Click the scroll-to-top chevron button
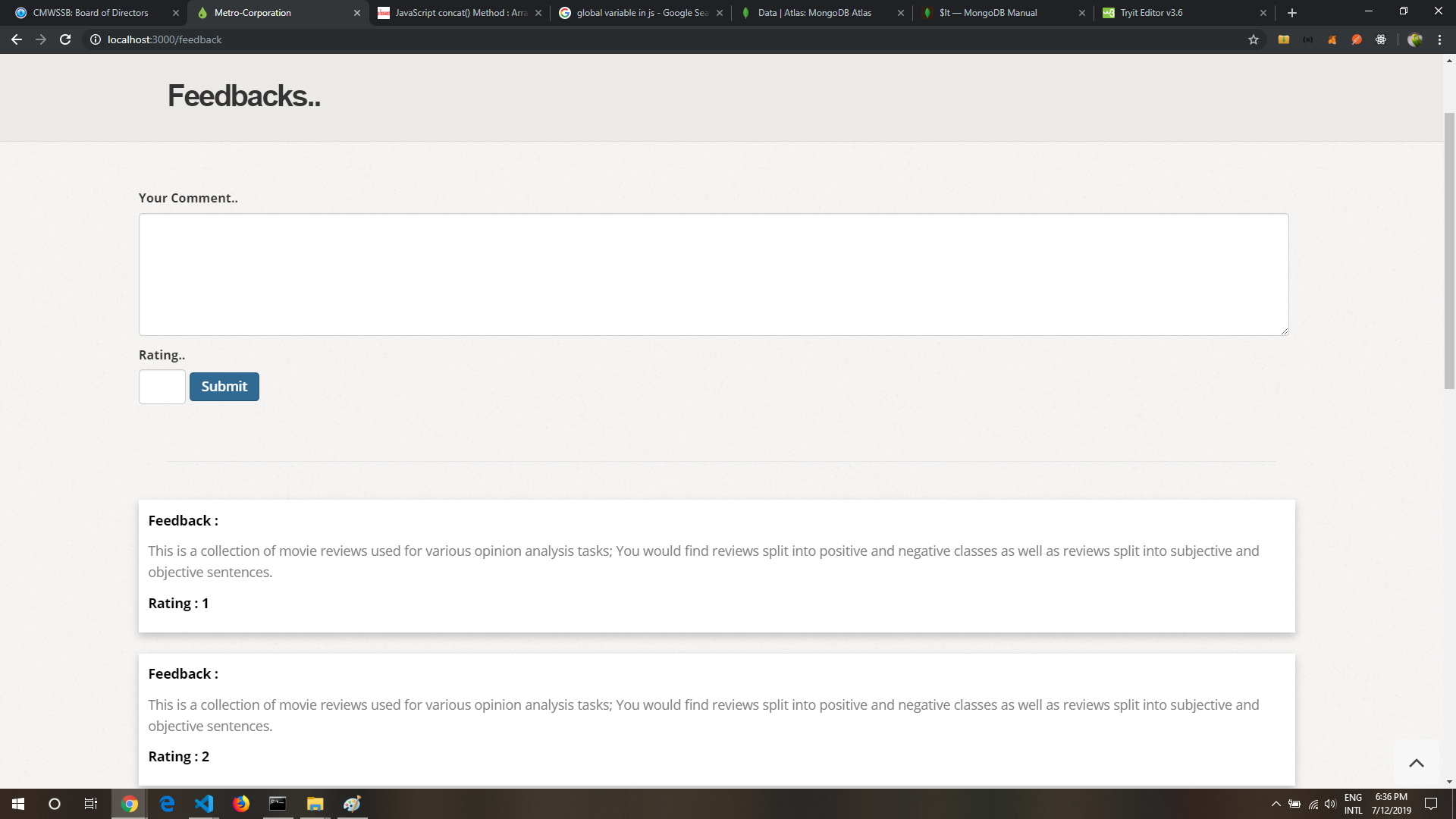Viewport: 1456px width, 819px height. [x=1417, y=763]
